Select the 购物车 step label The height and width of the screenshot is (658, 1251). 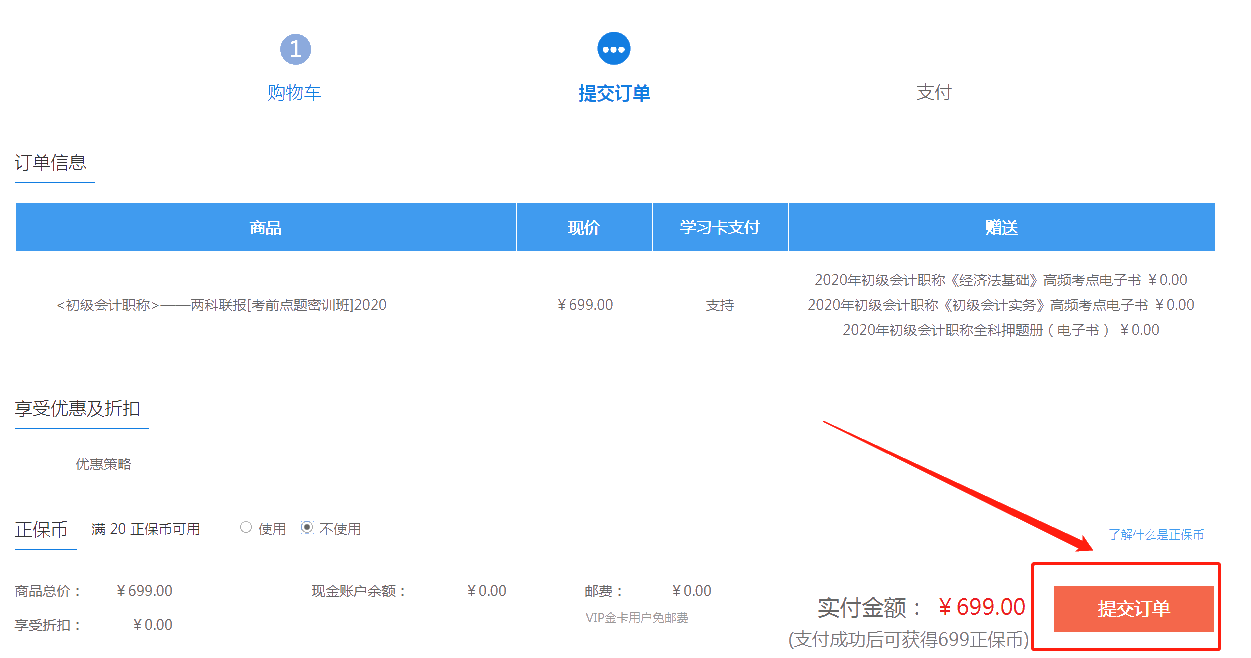(x=294, y=91)
